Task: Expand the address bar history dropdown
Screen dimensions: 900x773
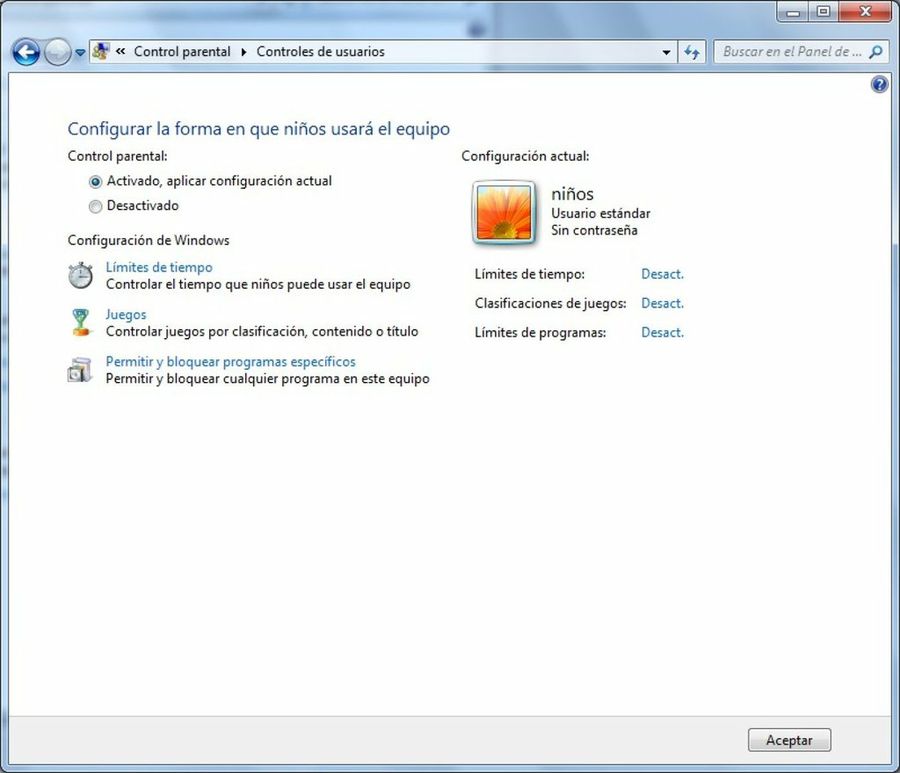Action: [667, 52]
